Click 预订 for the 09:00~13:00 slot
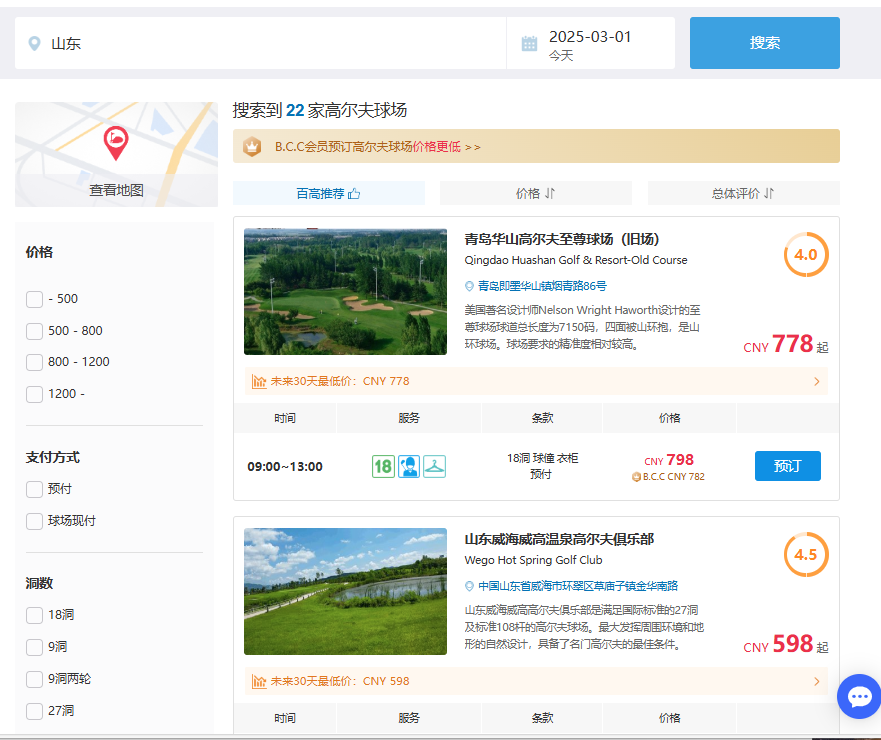The height and width of the screenshot is (740, 881). click(x=787, y=466)
